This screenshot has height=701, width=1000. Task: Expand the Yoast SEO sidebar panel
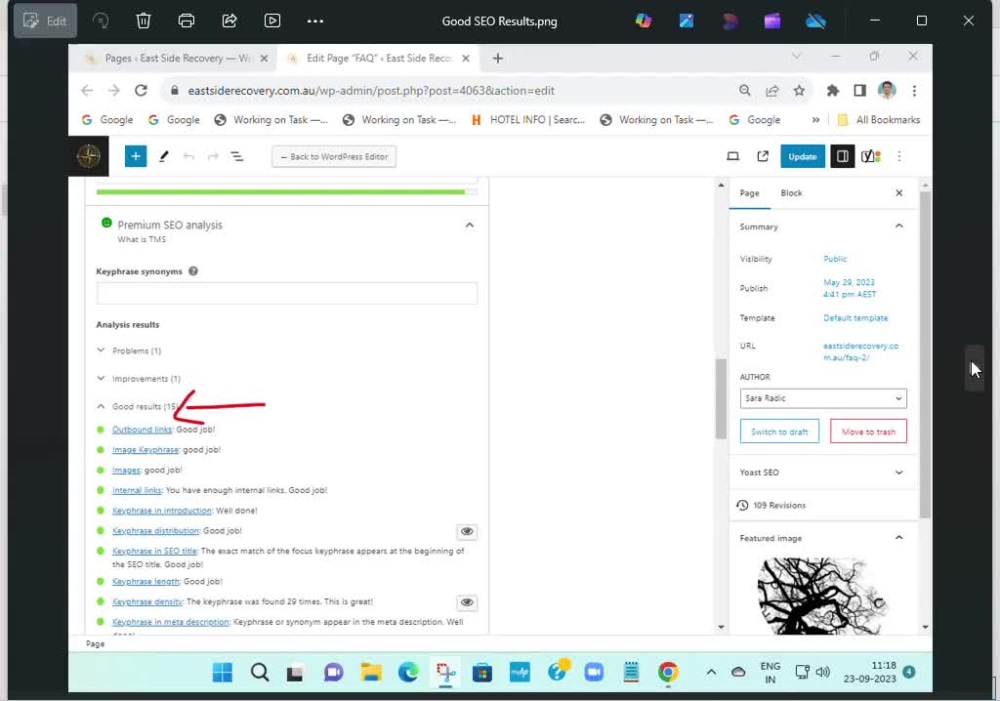pyautogui.click(x=823, y=473)
